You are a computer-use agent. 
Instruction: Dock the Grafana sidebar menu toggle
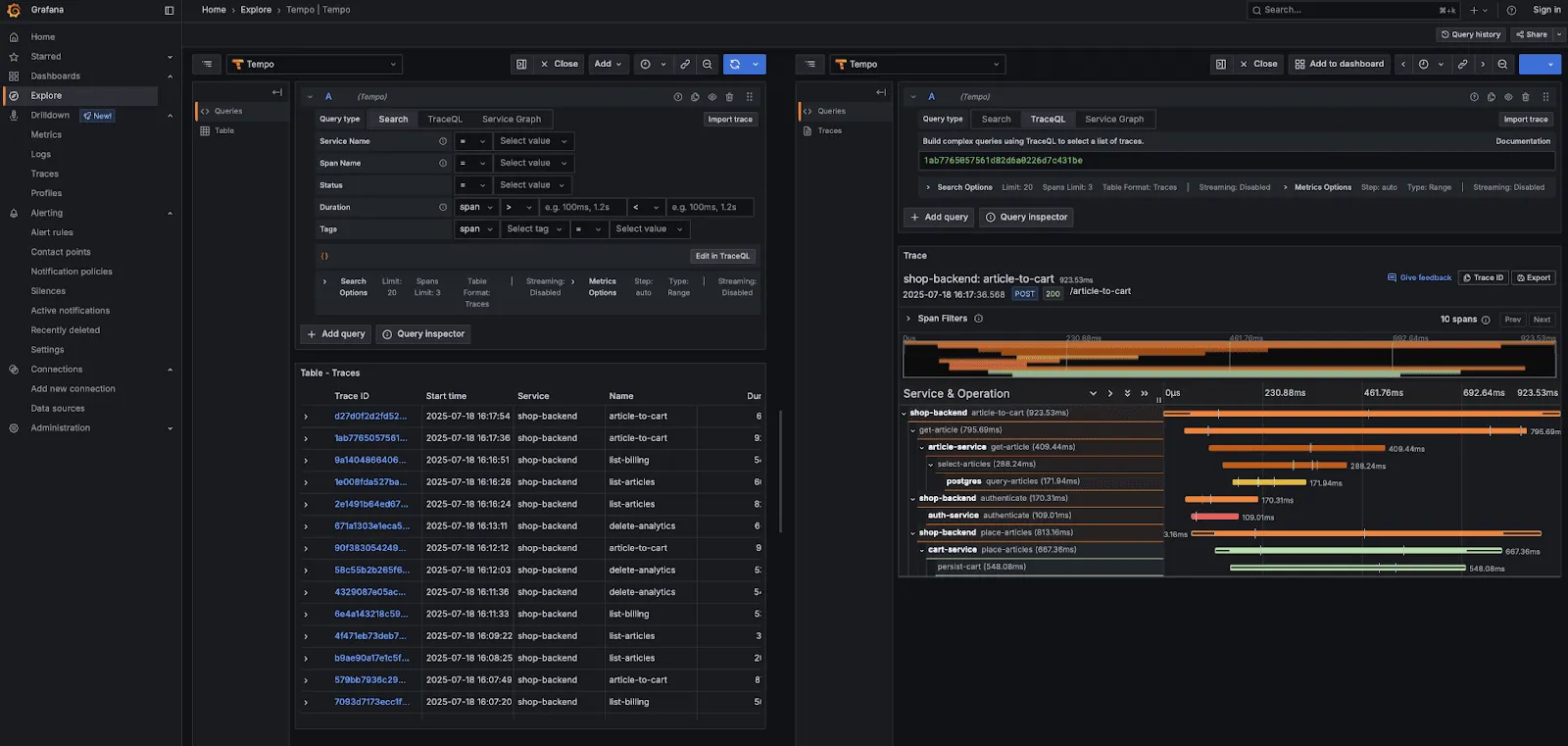169,10
